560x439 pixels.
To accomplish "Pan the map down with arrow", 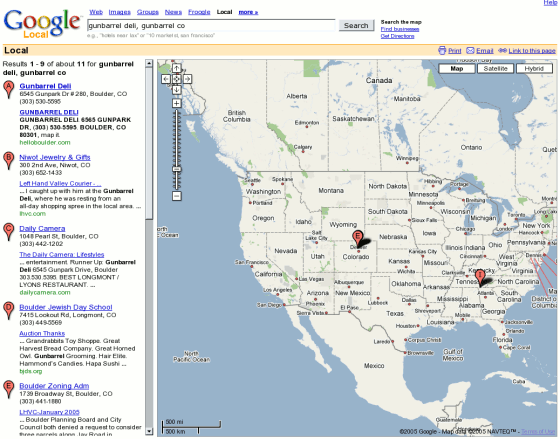I will click(x=176, y=89).
